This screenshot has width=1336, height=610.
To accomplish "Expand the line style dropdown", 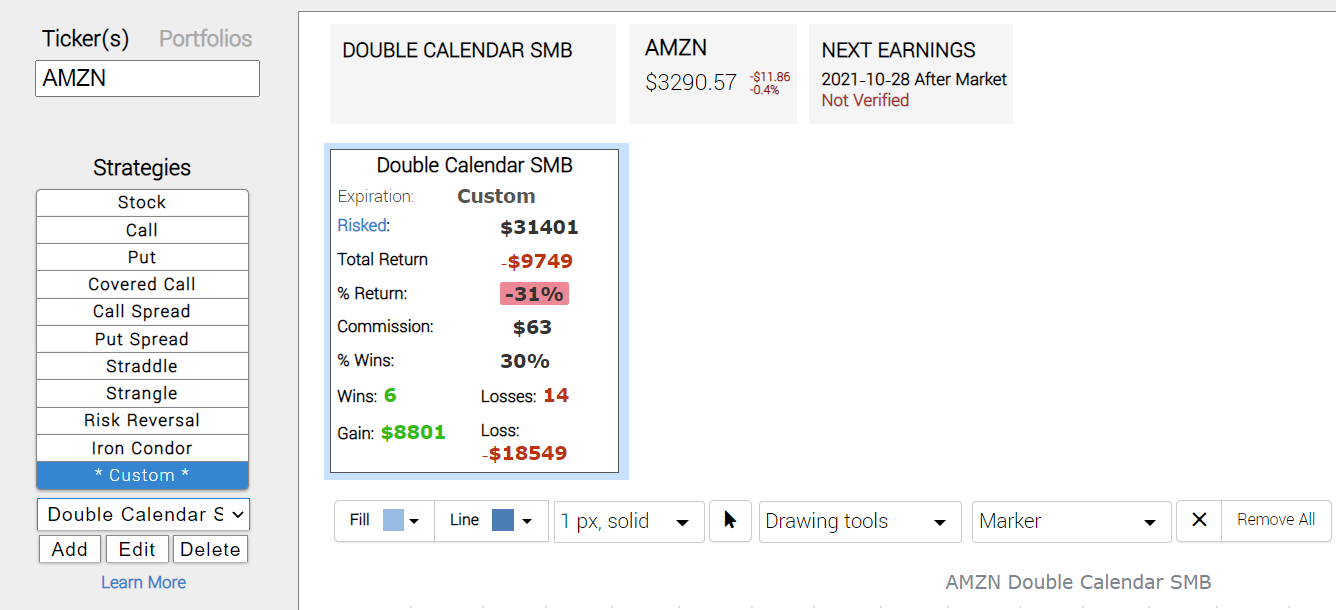I will tap(628, 521).
